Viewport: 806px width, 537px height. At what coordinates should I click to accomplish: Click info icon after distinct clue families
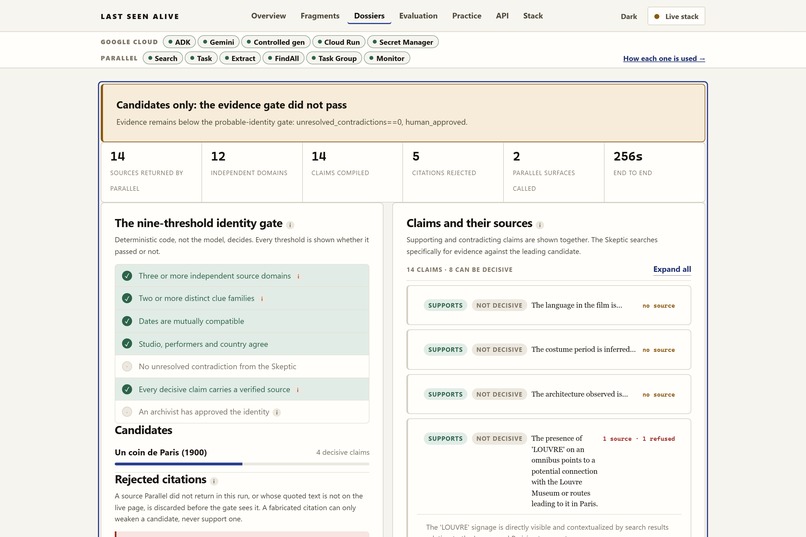tap(262, 299)
